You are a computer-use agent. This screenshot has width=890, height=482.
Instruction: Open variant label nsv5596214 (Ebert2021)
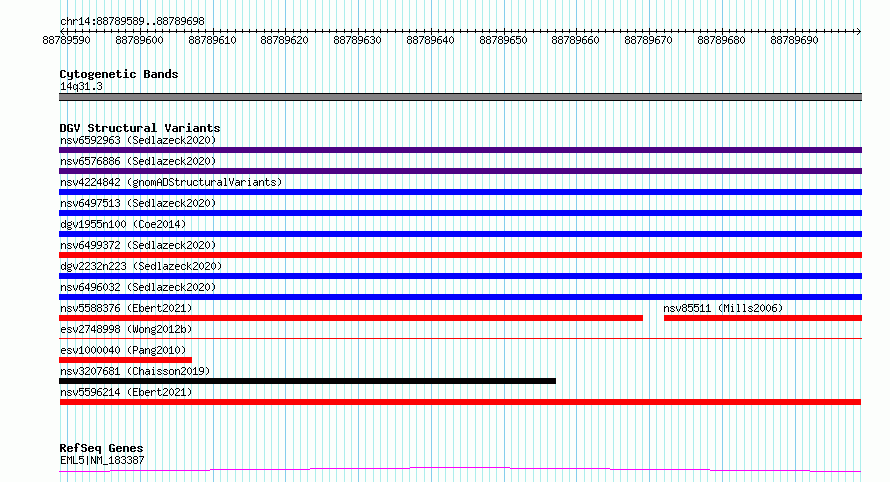(126, 392)
